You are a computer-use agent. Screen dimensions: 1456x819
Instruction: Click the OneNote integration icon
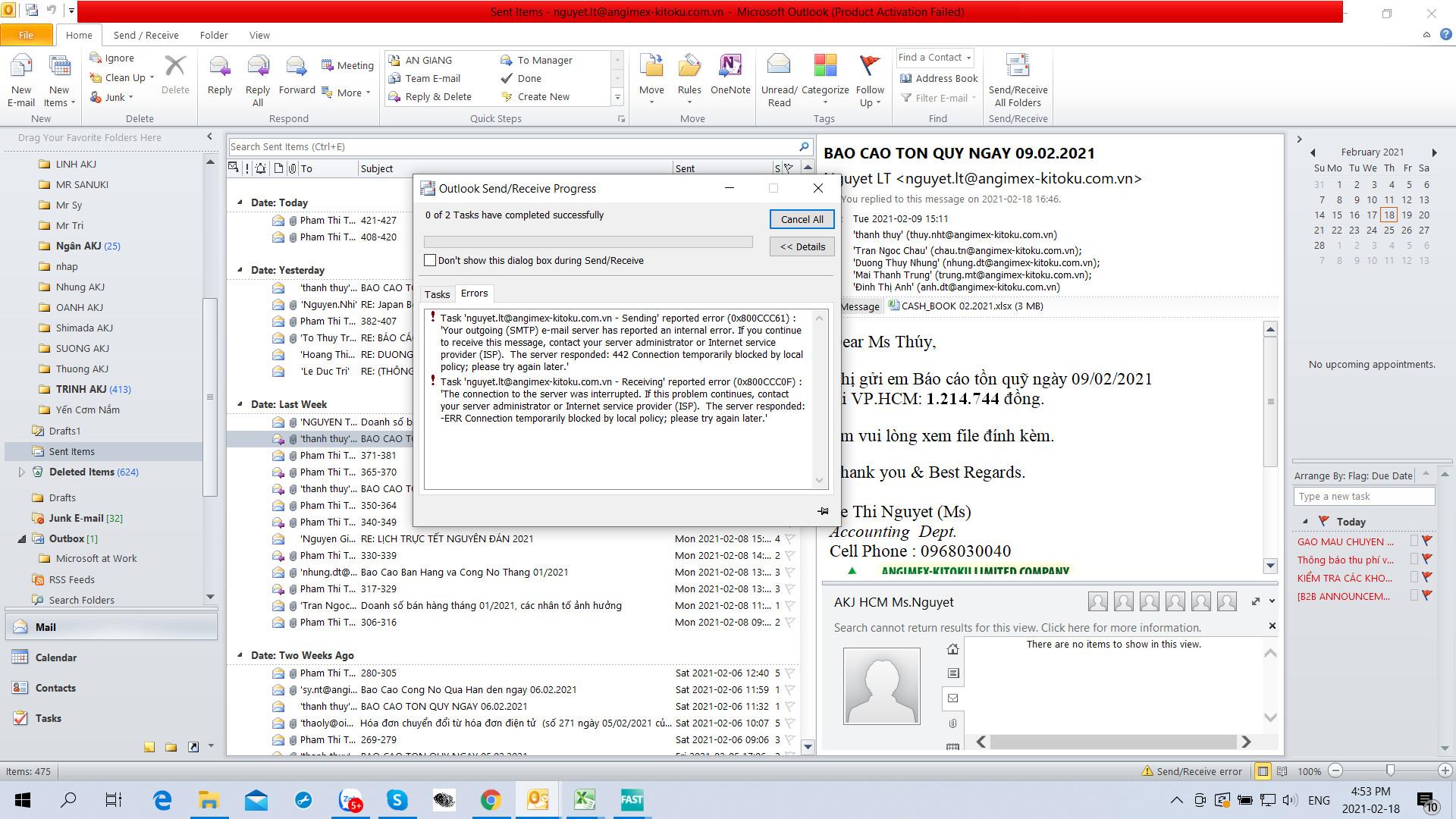[x=729, y=76]
